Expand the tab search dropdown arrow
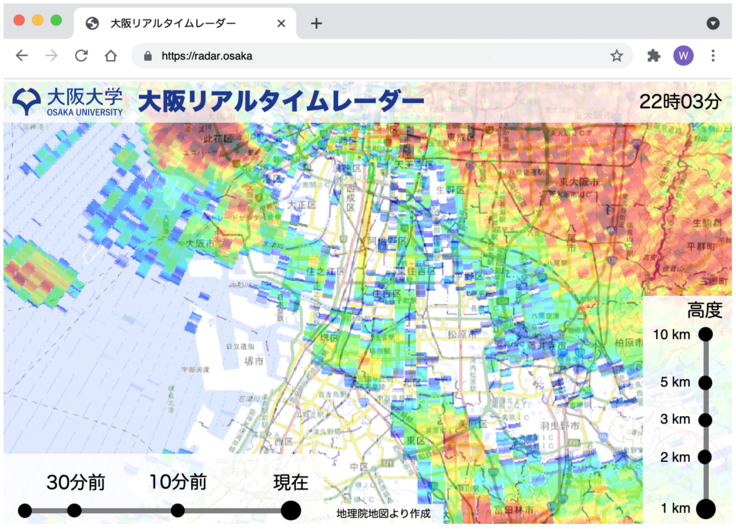This screenshot has height=529, width=736. 713,23
